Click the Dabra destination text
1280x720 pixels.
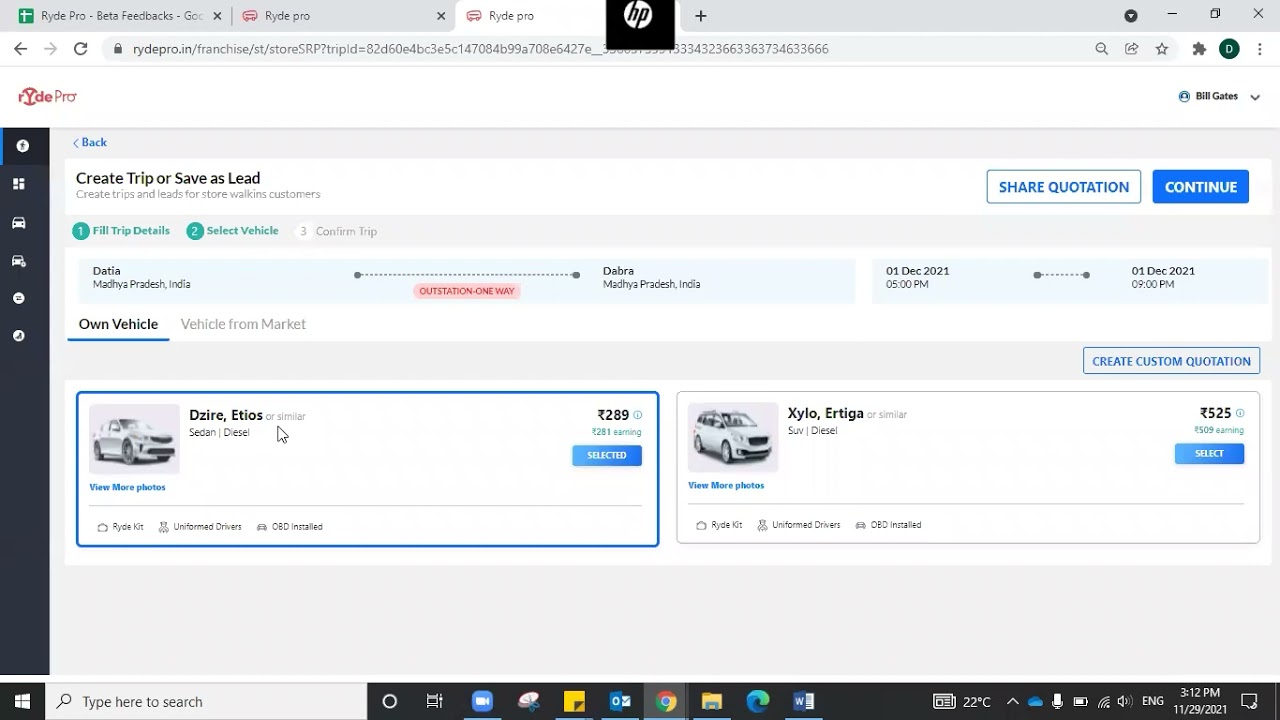pos(618,271)
